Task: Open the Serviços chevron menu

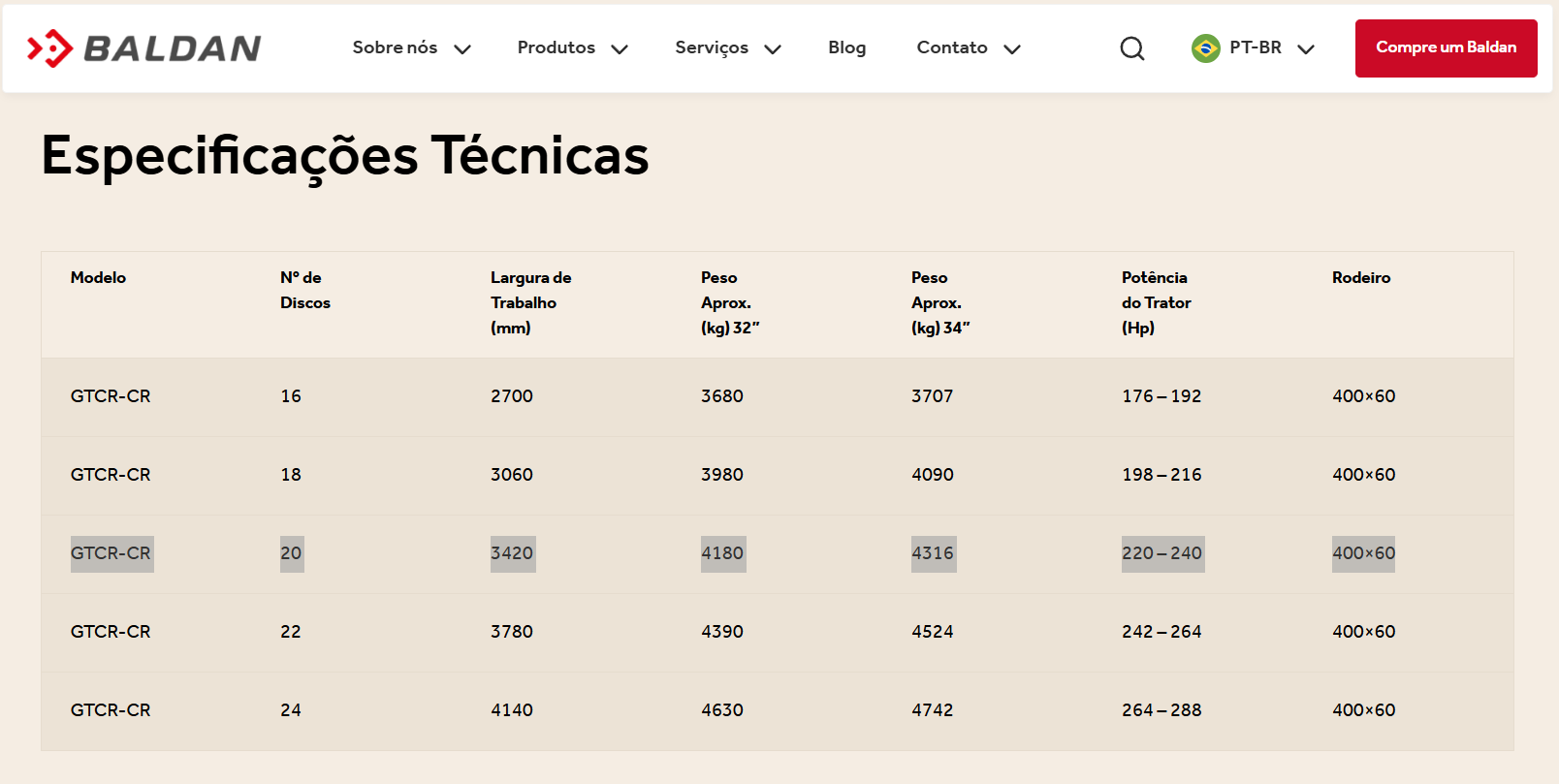Action: pos(773,49)
